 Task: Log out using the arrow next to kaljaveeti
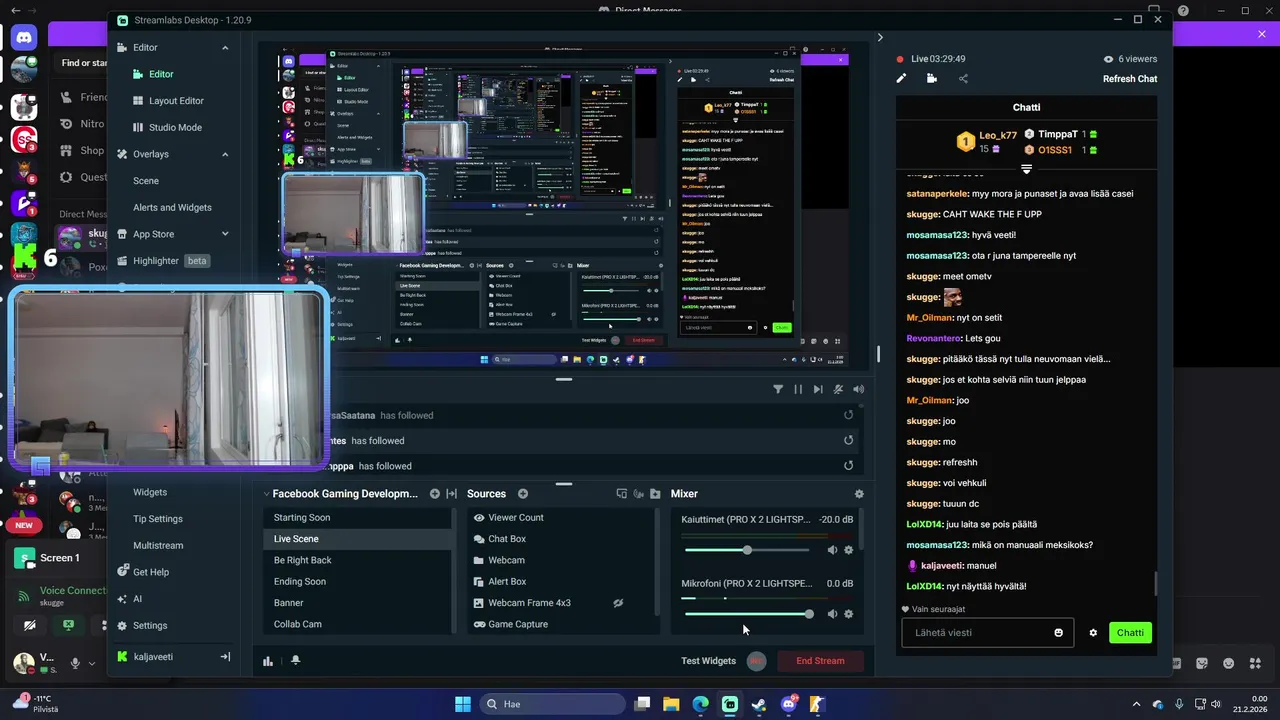[225, 657]
